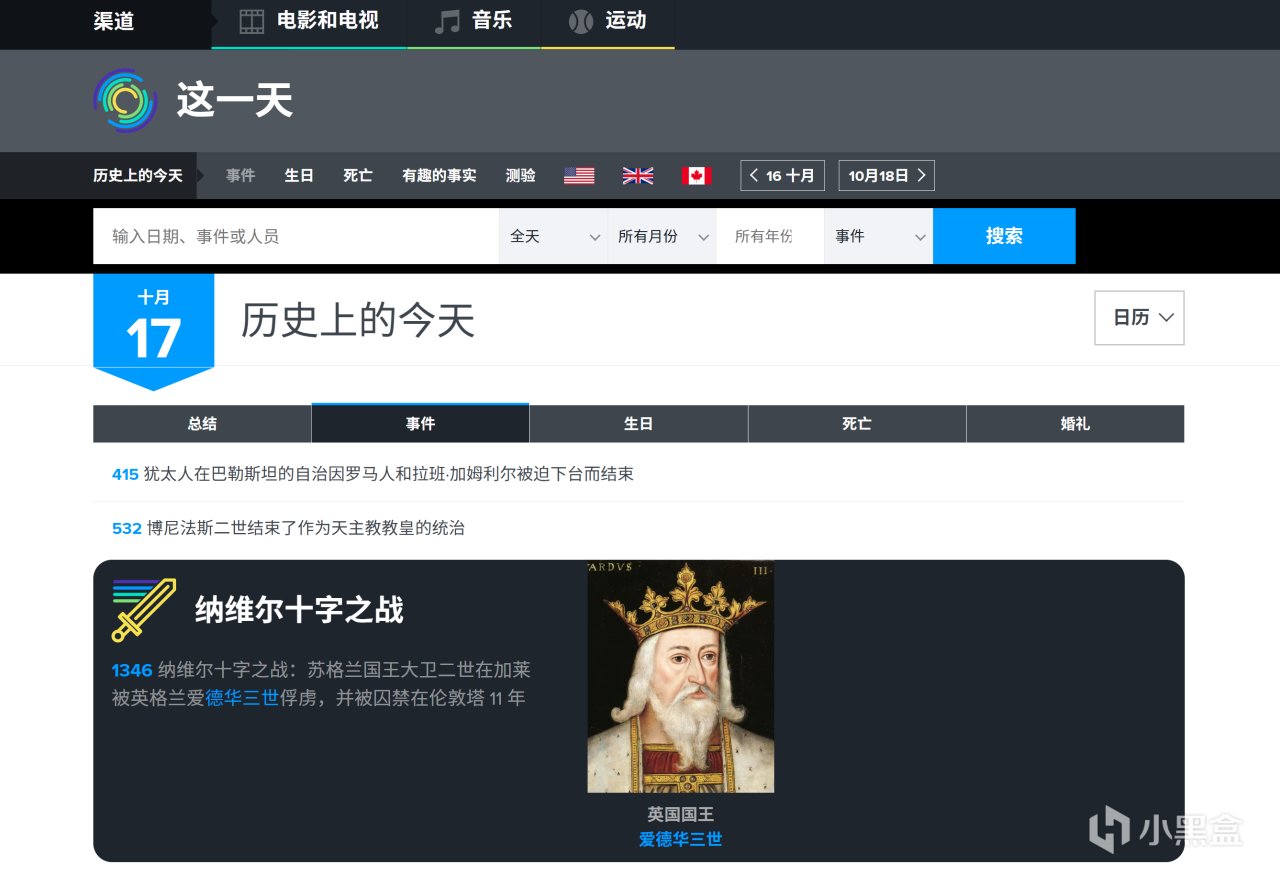Open the 电影和电视 channel
The height and width of the screenshot is (876, 1280).
tap(309, 22)
